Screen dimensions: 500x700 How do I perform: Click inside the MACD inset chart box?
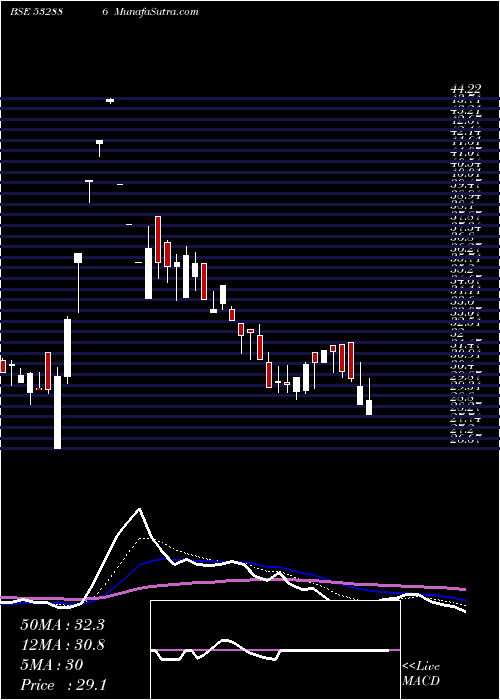[275, 650]
